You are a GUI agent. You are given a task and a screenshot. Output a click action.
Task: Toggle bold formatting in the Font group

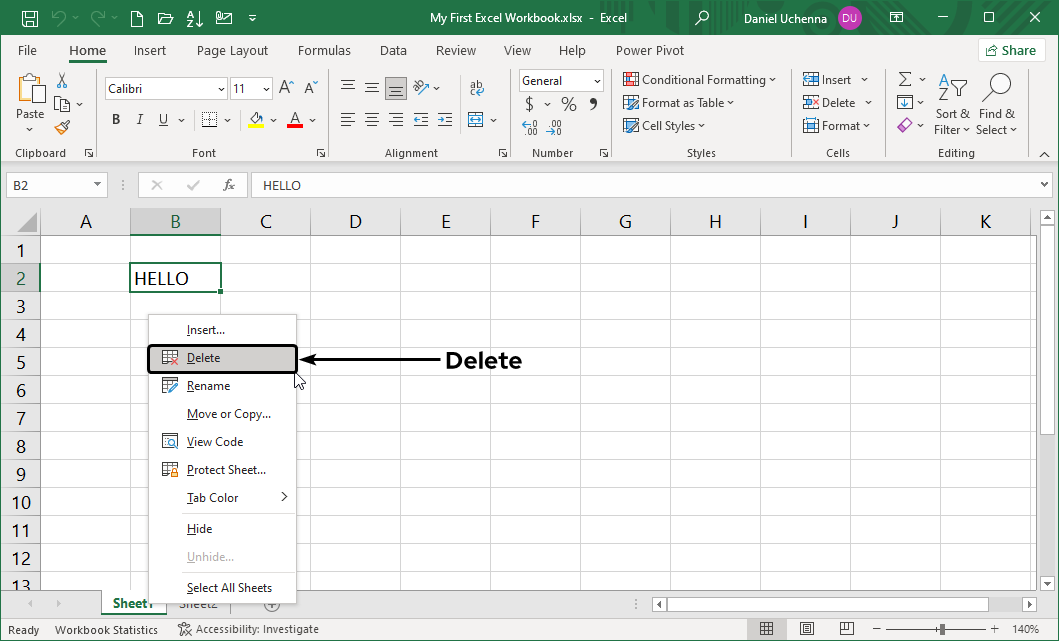[115, 119]
